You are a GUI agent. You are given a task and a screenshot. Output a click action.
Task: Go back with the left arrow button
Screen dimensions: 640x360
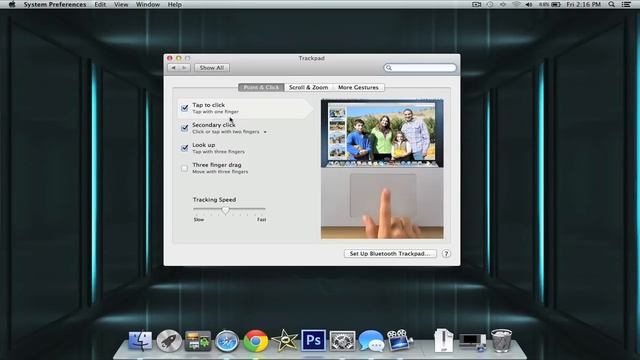tap(173, 68)
